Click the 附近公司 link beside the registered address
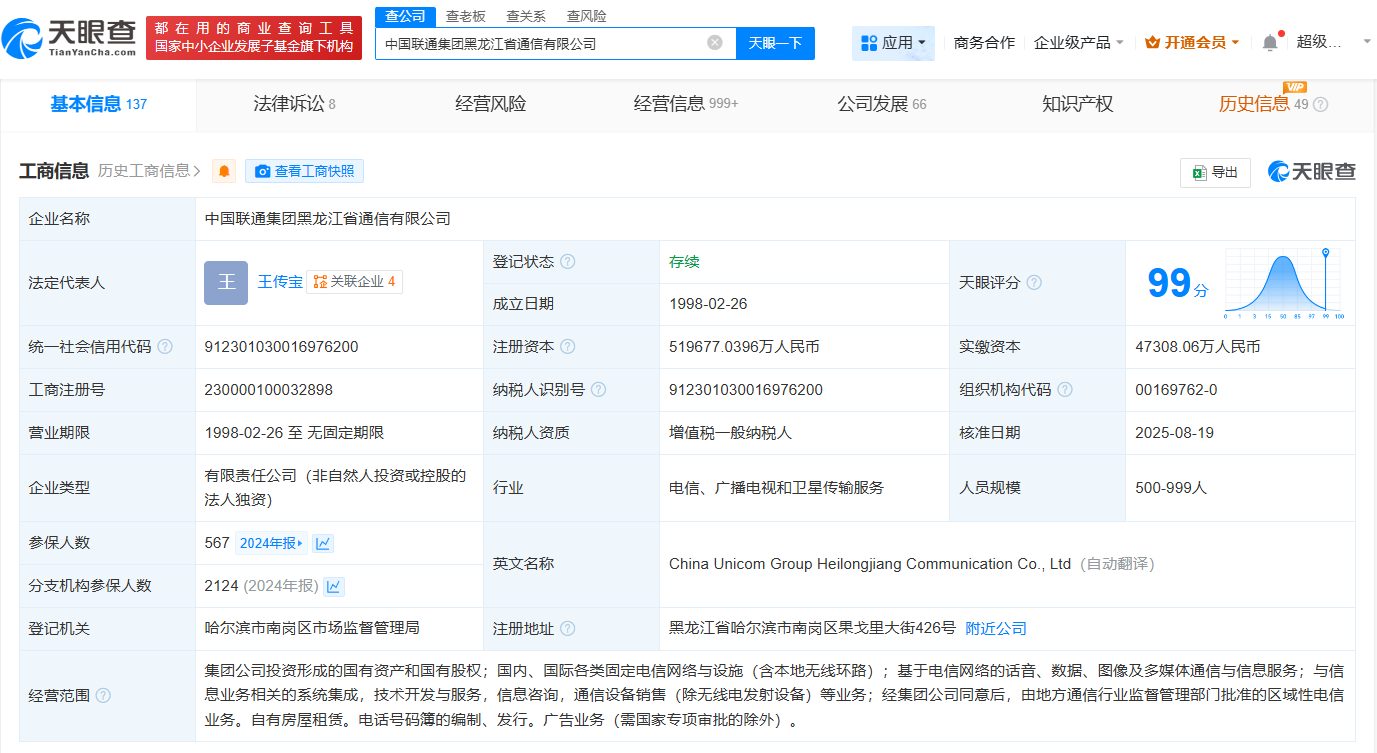The height and width of the screenshot is (753, 1377). tap(996, 628)
